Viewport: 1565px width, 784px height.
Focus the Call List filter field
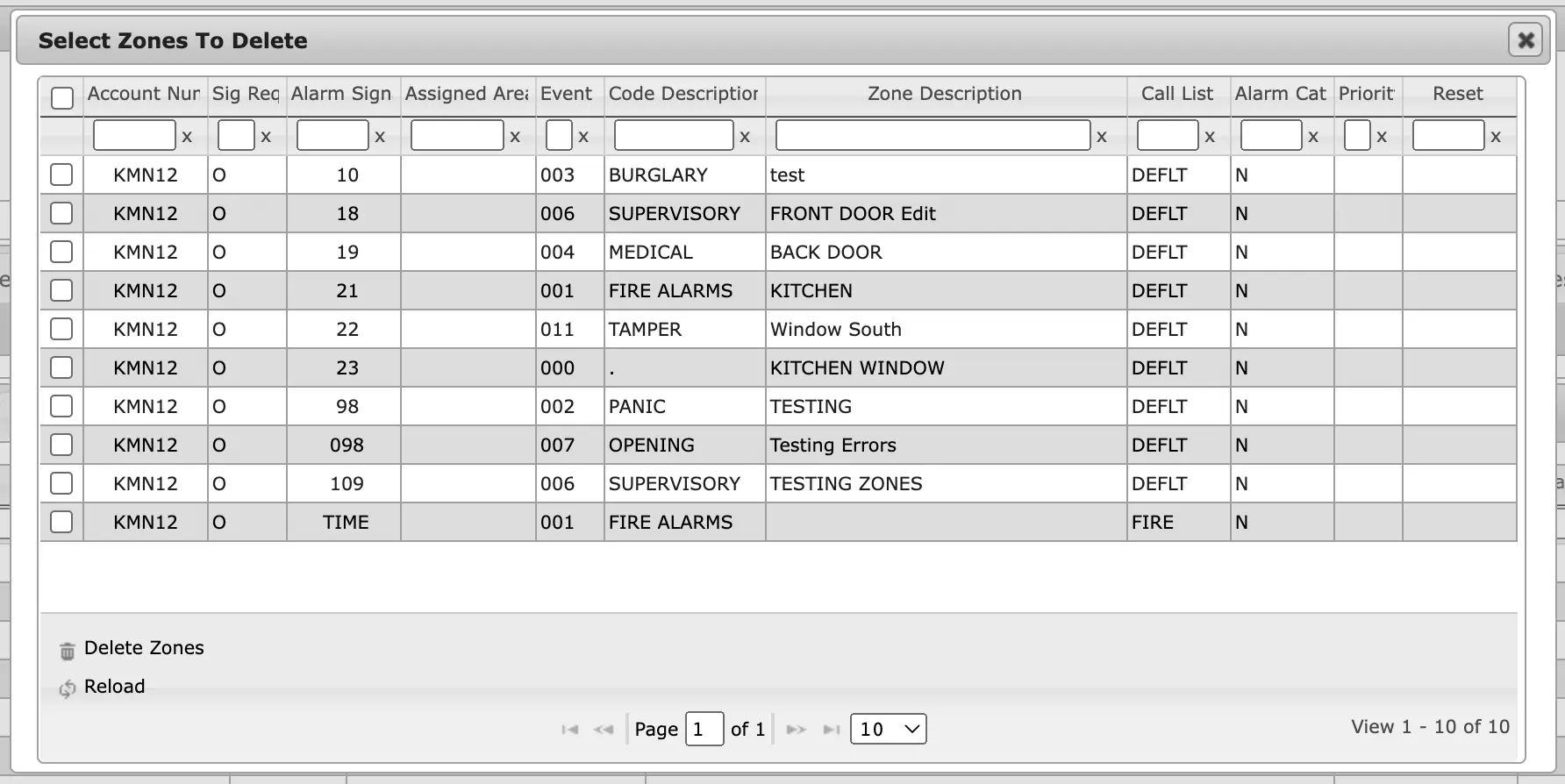(1168, 136)
